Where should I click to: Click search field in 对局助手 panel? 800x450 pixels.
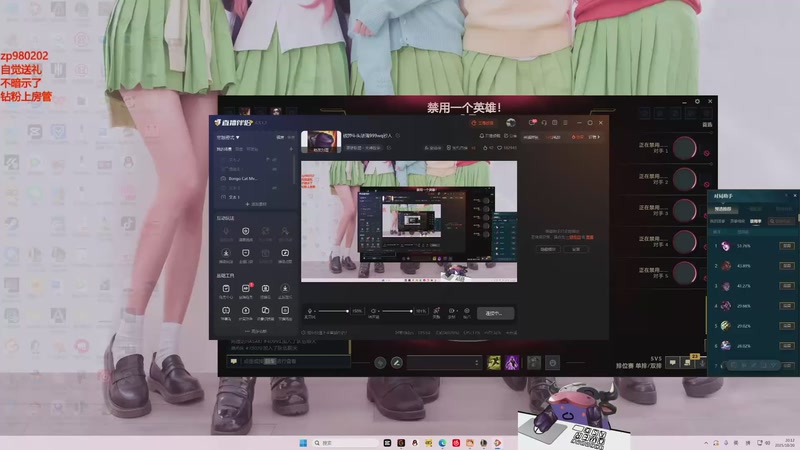(782, 221)
